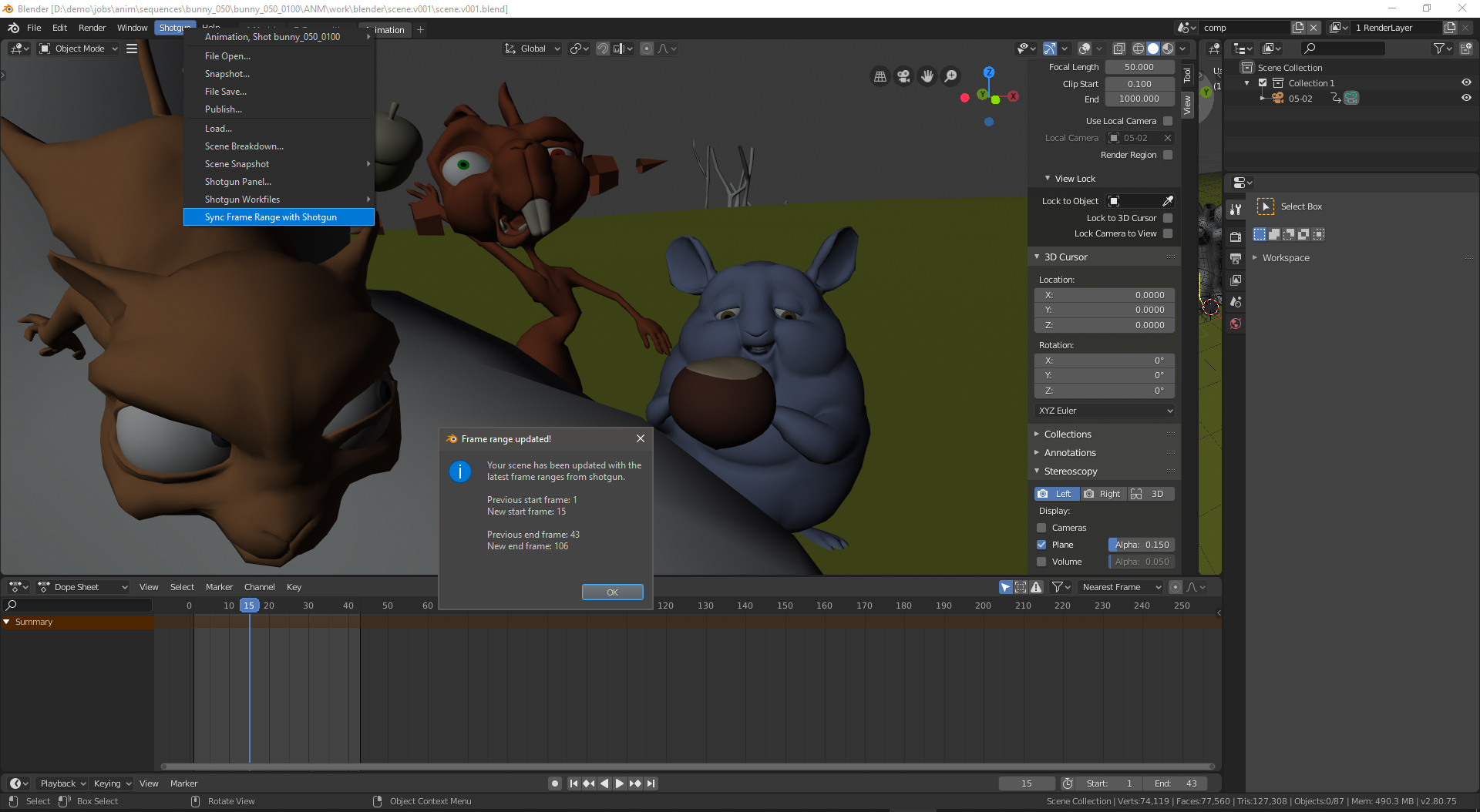Select material preview shading icon

point(1168,49)
